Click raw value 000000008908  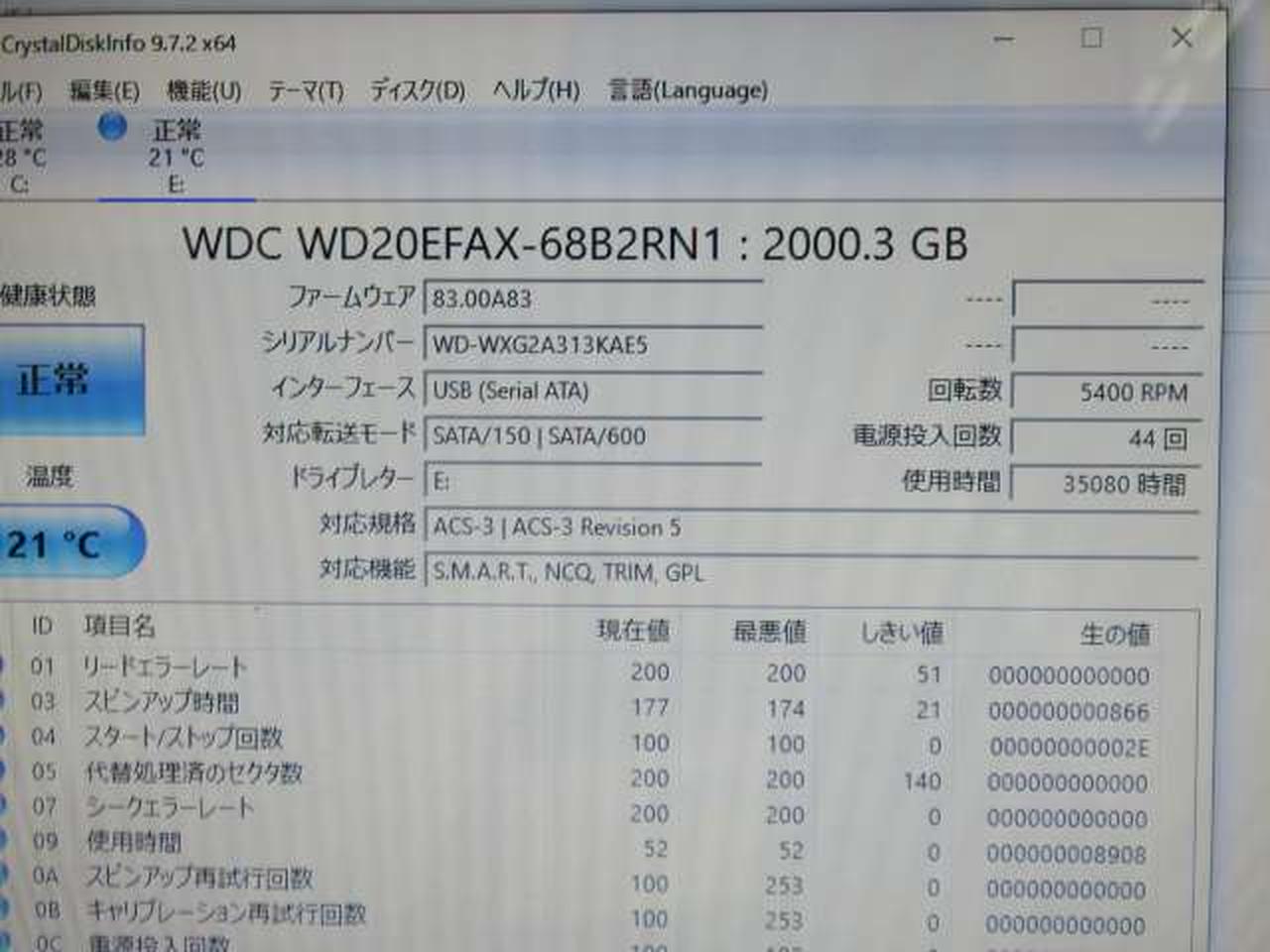[1067, 855]
